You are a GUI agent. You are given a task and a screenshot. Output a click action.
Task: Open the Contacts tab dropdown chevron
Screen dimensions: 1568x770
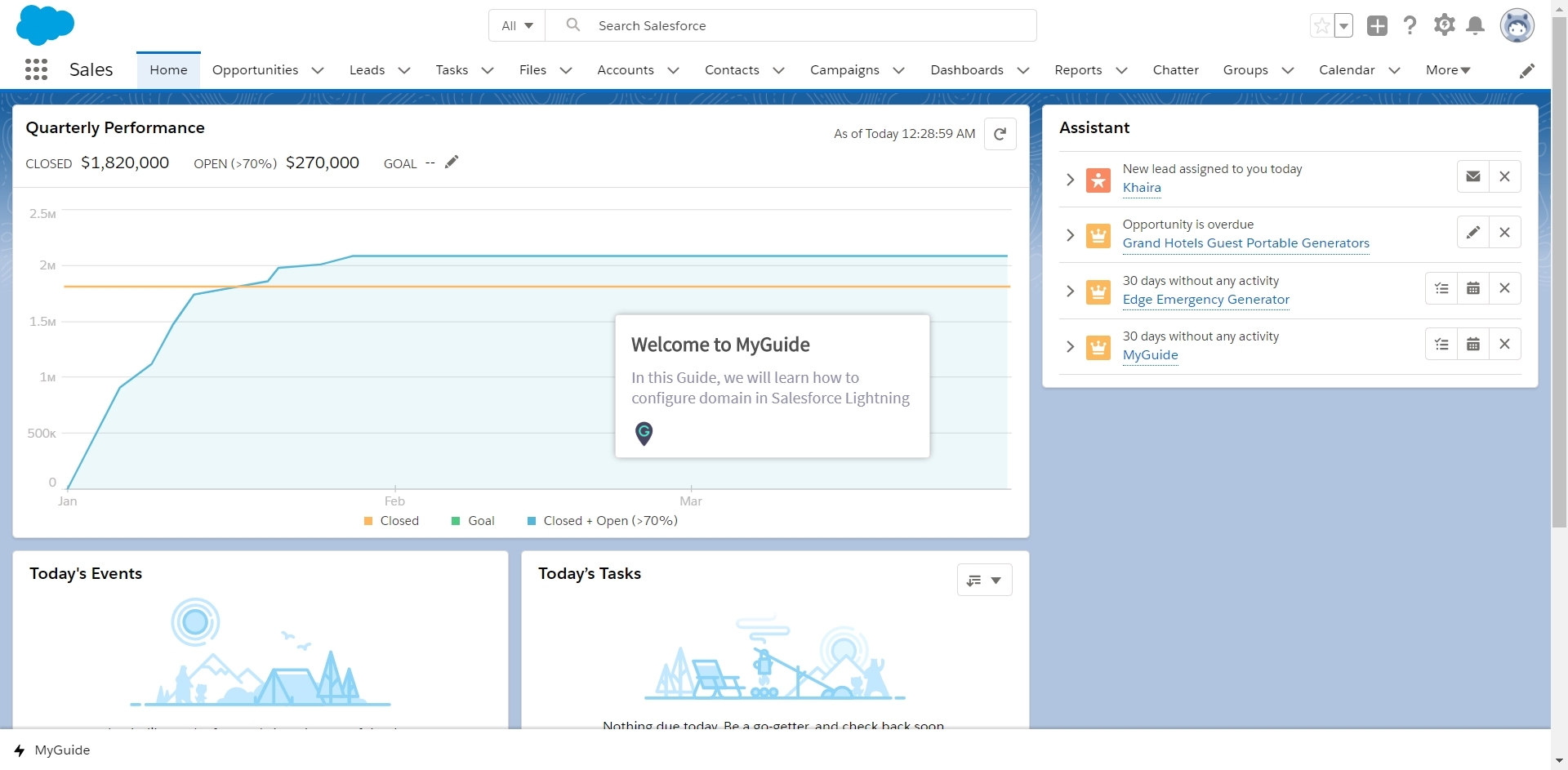coord(778,70)
